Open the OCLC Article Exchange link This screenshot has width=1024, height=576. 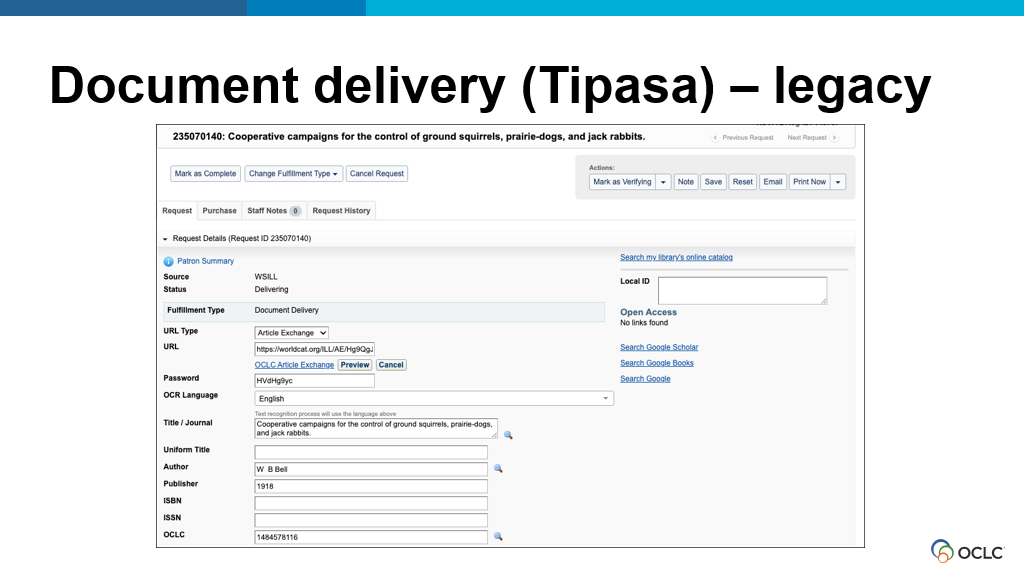click(x=294, y=365)
